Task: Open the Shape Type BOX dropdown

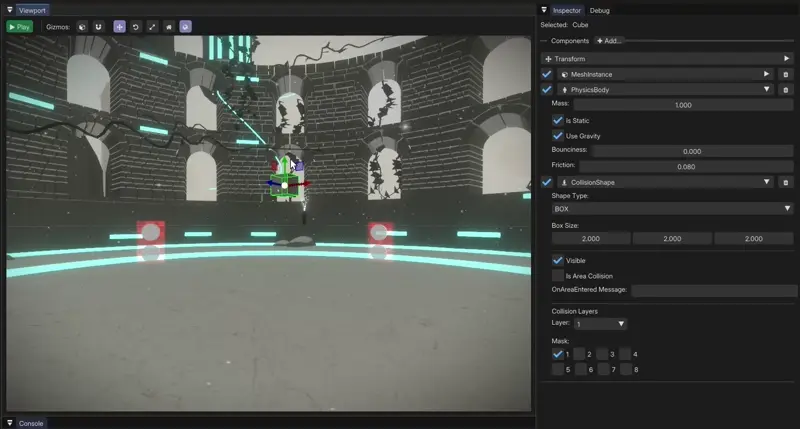Action: tap(672, 209)
